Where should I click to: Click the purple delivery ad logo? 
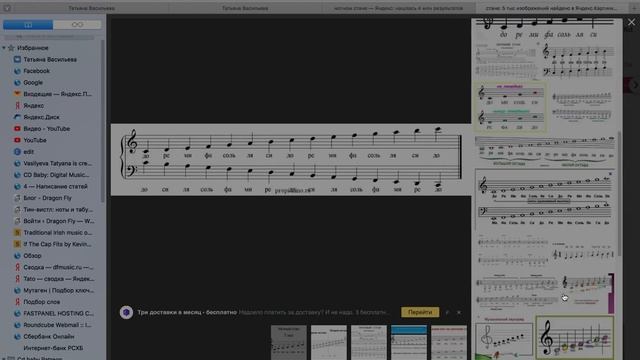[x=126, y=312]
